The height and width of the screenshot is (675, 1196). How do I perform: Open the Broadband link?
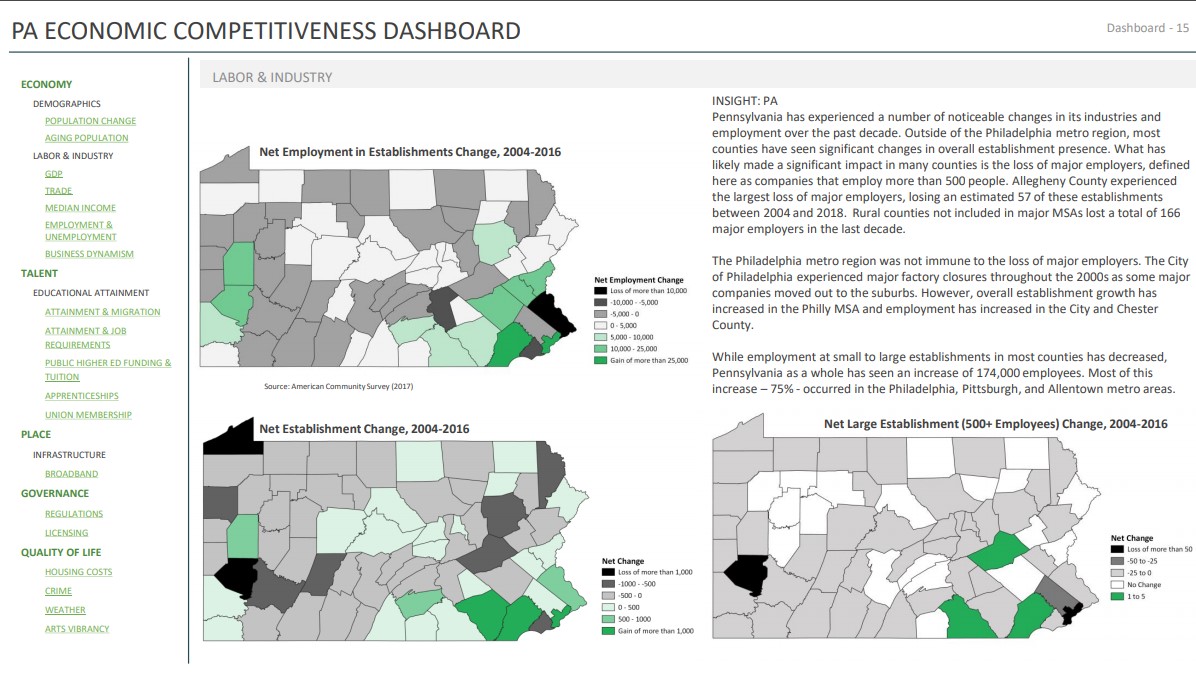point(71,474)
